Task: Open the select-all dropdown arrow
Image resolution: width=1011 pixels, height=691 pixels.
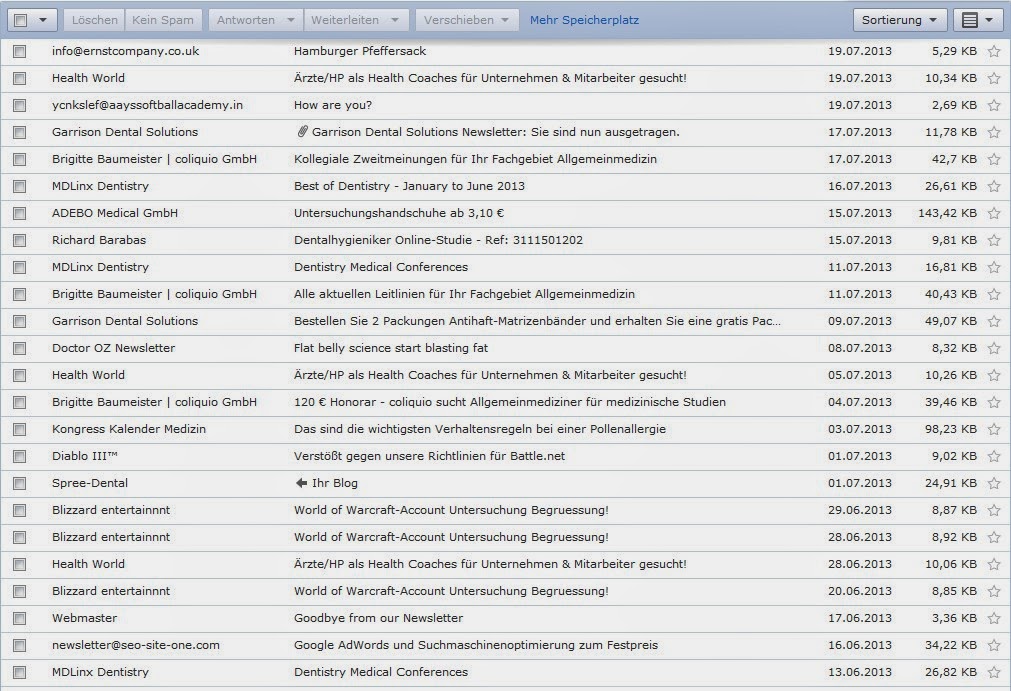Action: [x=43, y=20]
